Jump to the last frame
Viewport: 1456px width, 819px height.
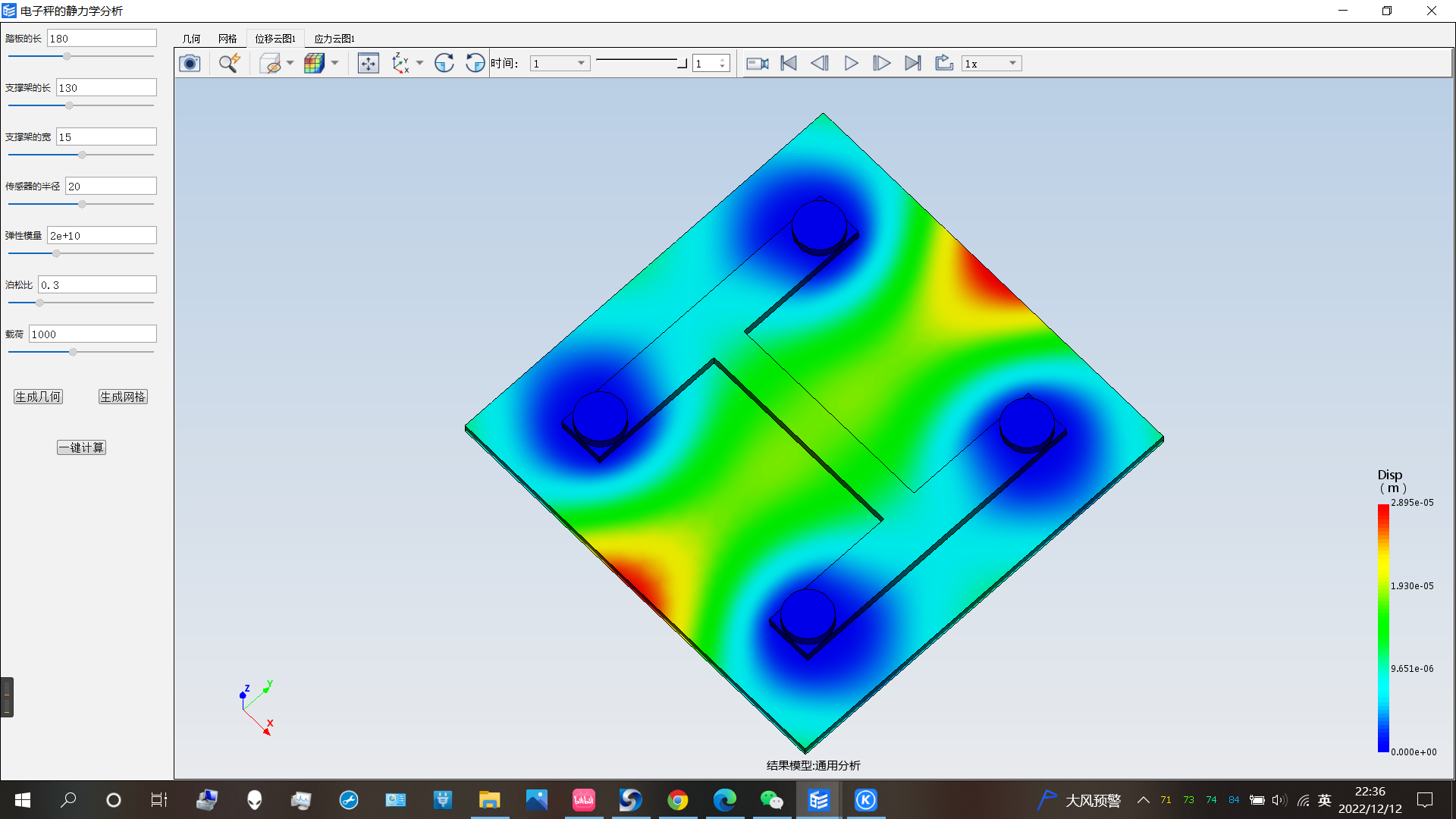tap(913, 63)
